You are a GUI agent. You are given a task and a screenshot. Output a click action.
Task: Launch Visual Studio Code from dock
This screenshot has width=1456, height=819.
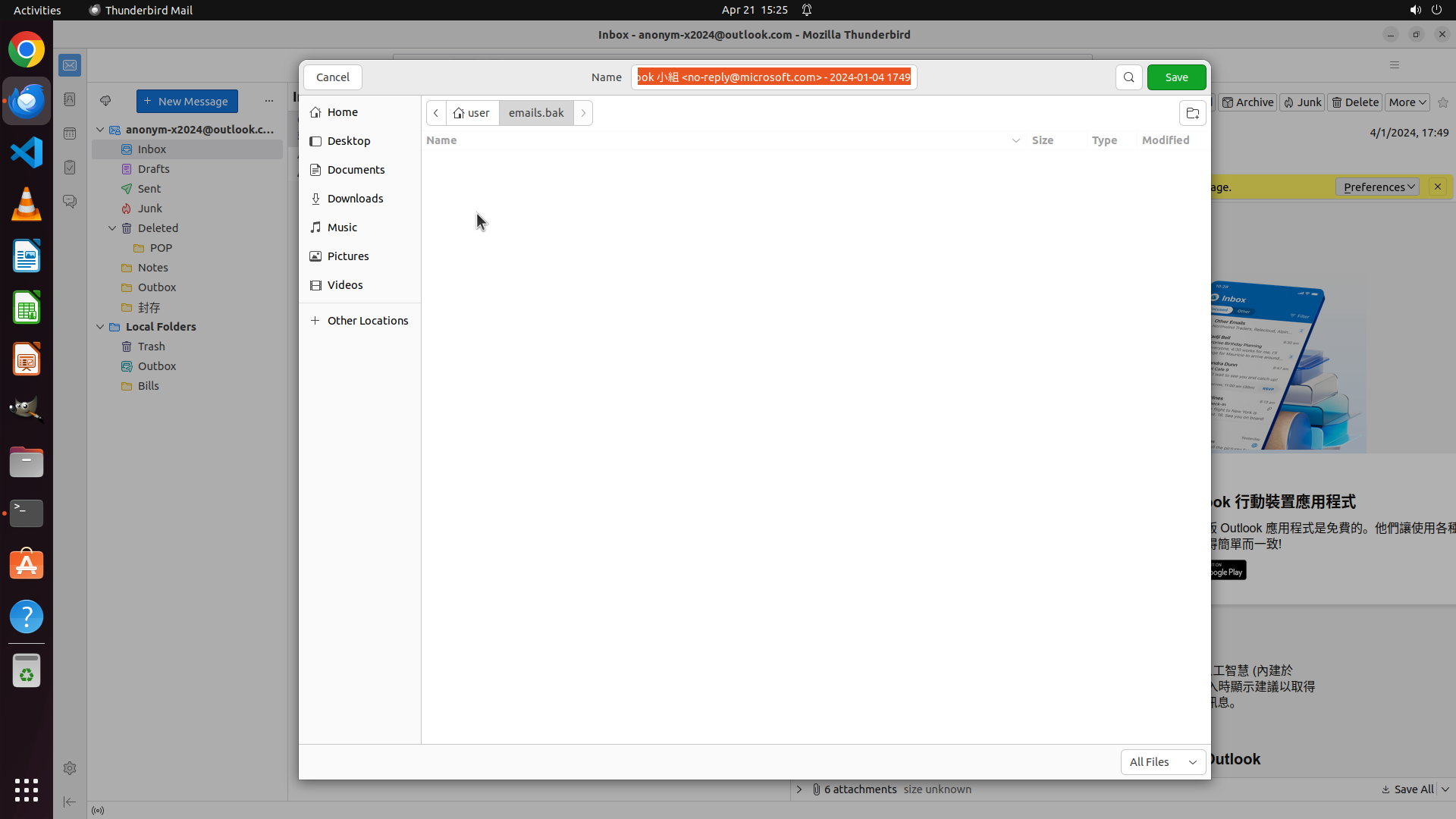coord(27,152)
